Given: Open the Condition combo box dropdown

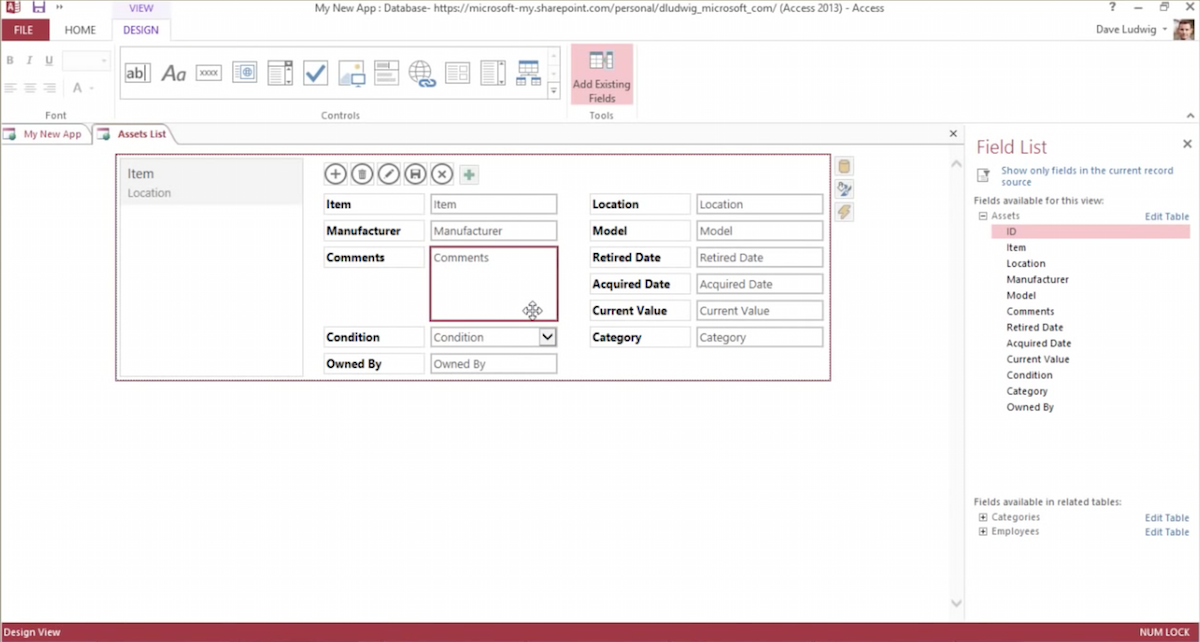Looking at the screenshot, I should coord(548,336).
